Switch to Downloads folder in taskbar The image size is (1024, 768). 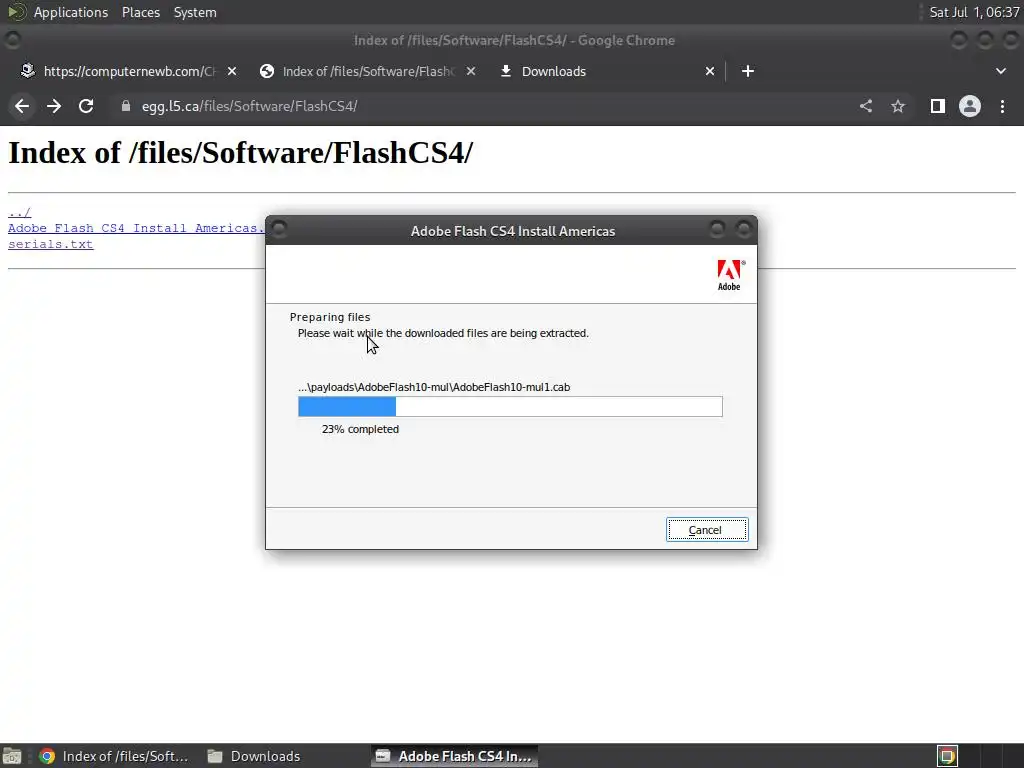point(254,756)
